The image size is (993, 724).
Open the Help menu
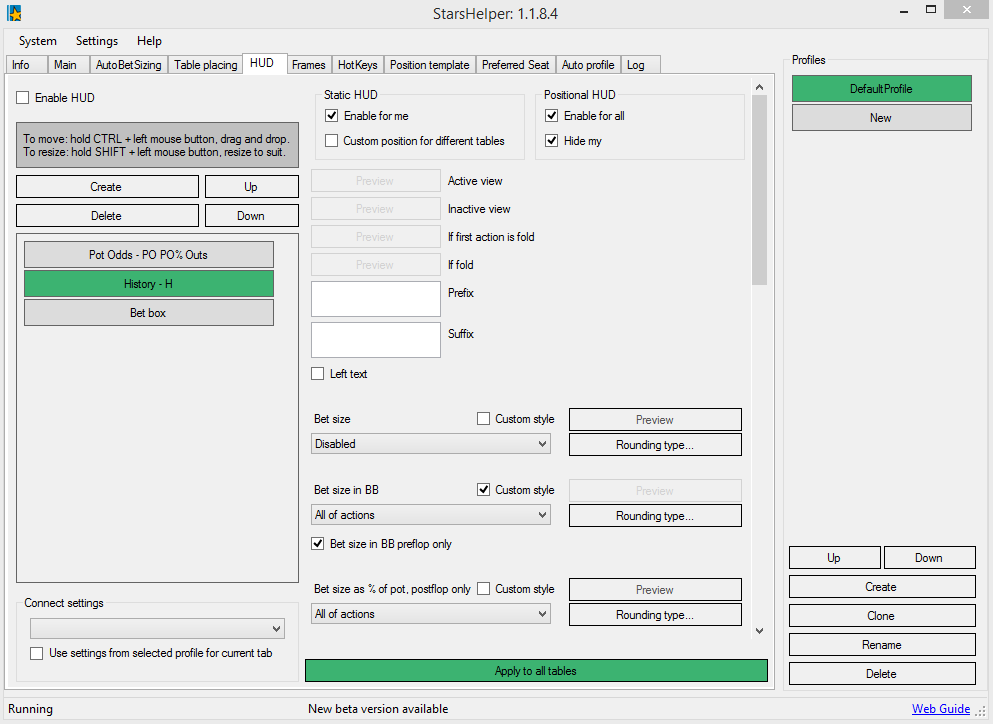coord(149,41)
